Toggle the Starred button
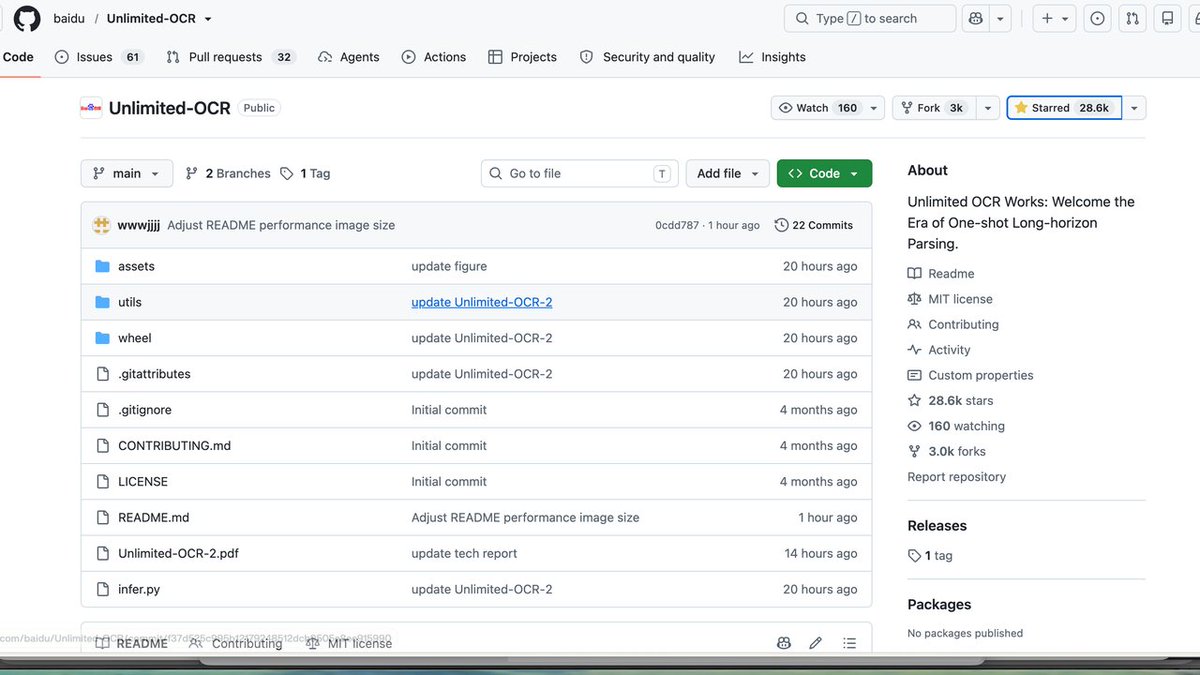This screenshot has height=675, width=1200. (1064, 108)
